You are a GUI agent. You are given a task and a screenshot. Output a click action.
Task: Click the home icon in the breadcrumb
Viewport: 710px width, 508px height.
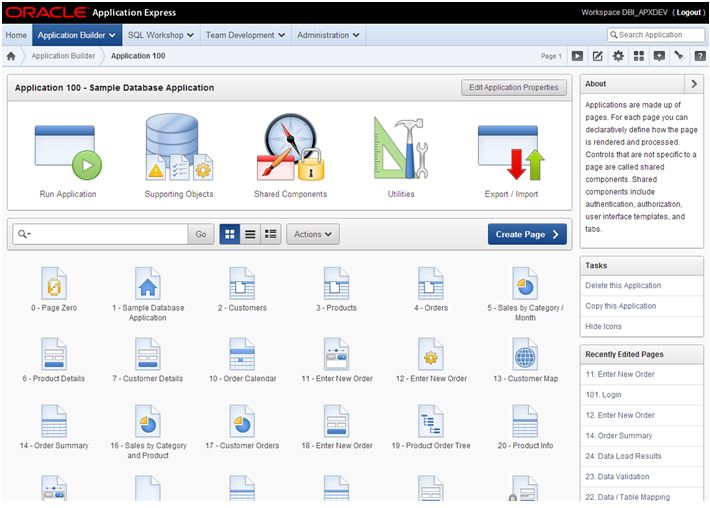[x=11, y=56]
